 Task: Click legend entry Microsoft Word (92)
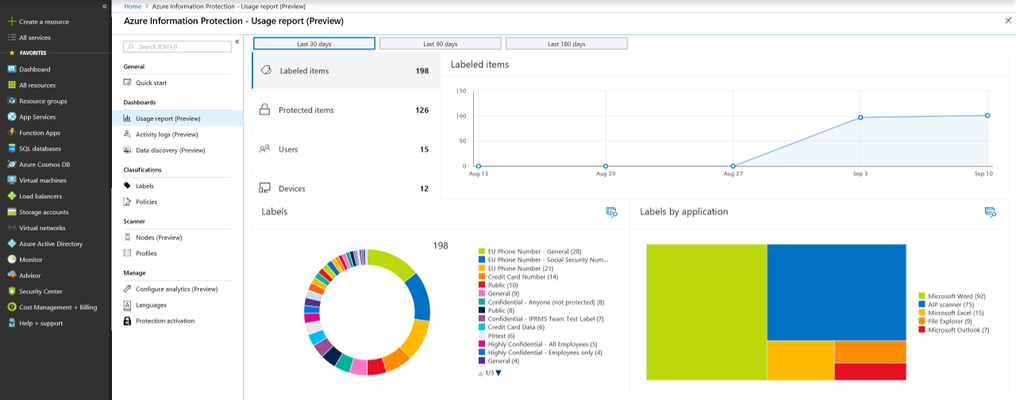952,296
